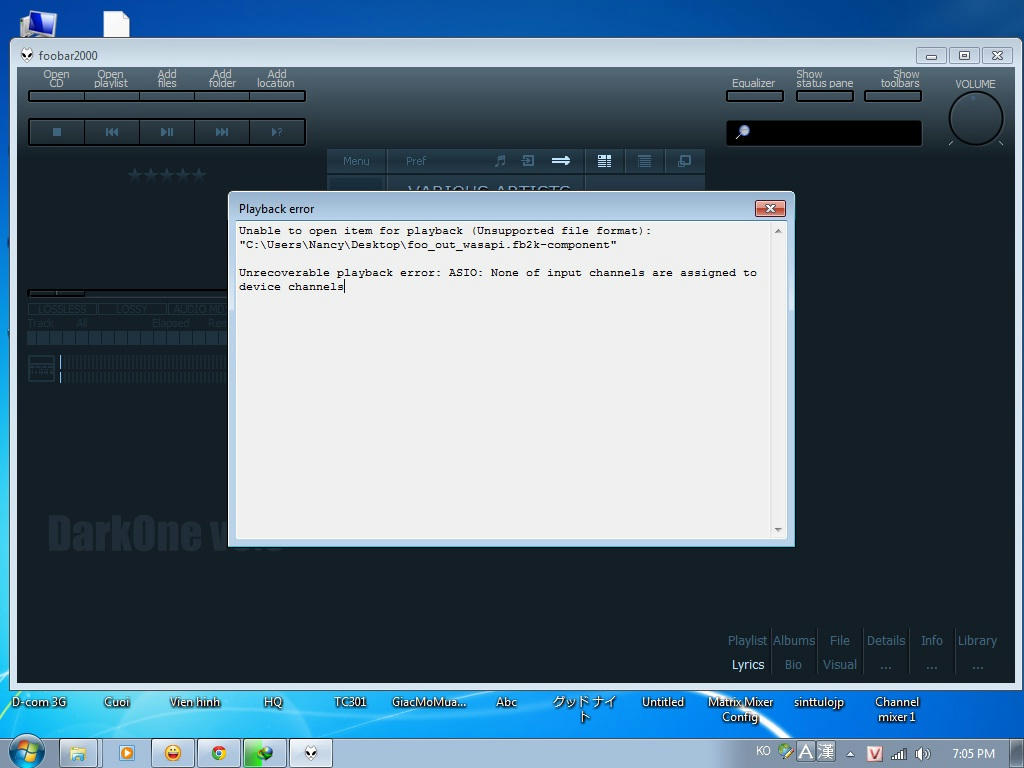Select the D-com 3G item
Viewport: 1024px width, 768px height.
click(39, 702)
